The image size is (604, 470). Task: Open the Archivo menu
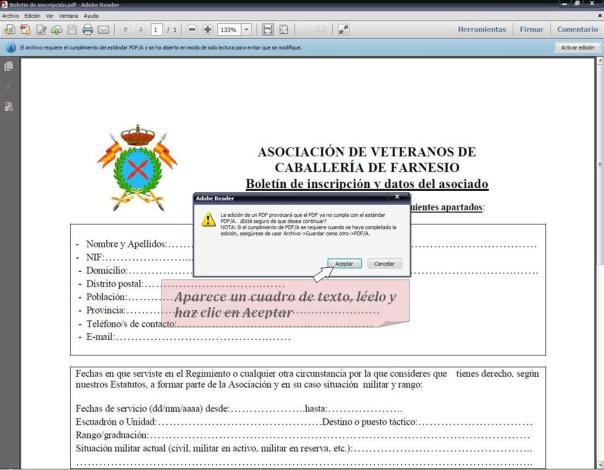pos(11,16)
